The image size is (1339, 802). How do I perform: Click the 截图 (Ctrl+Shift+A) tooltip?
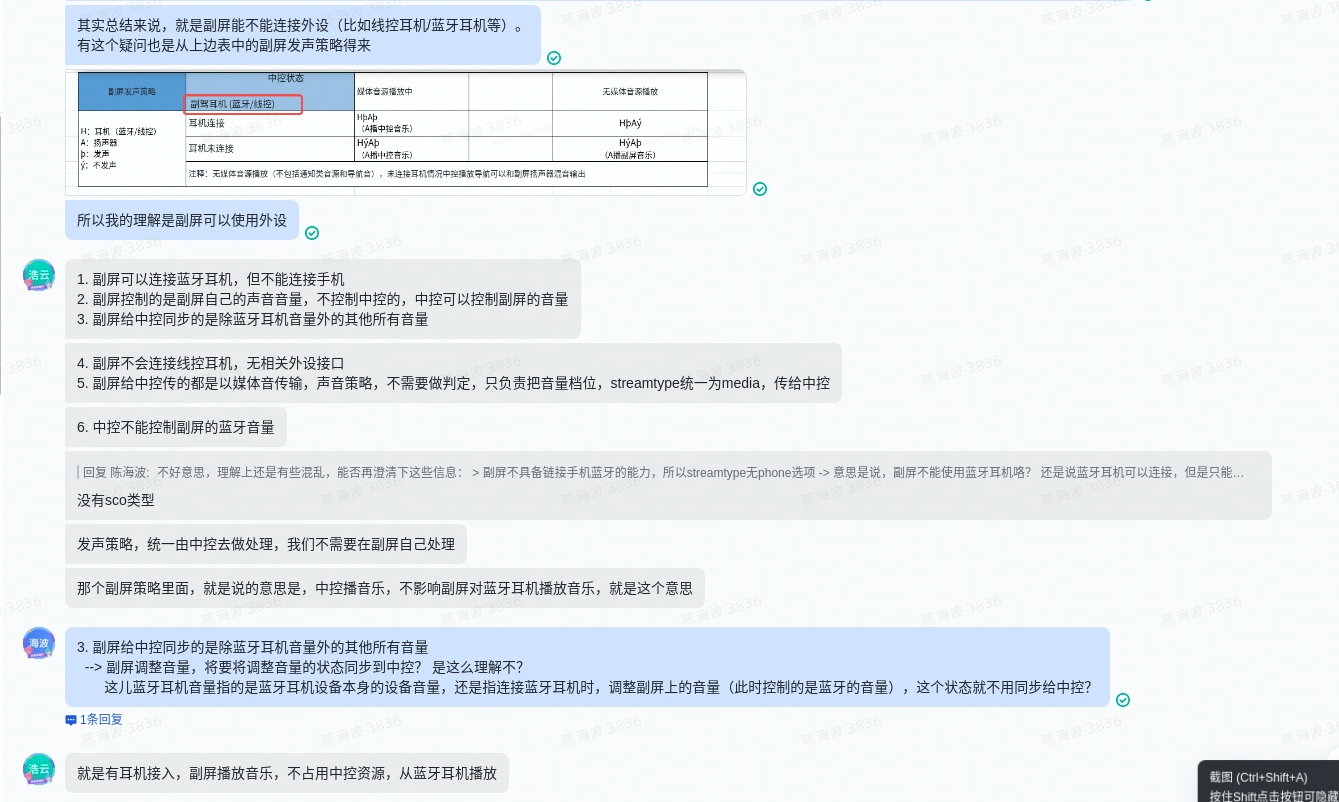[x=1268, y=781]
